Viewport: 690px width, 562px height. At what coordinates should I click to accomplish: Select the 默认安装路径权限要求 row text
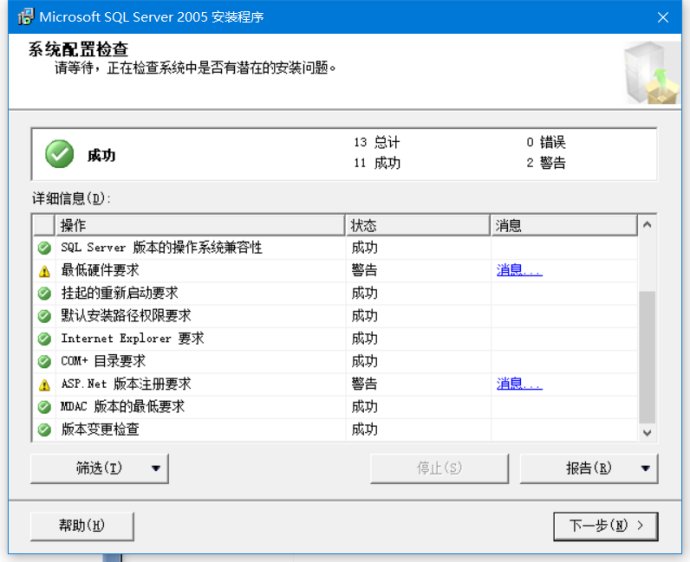[x=126, y=316]
